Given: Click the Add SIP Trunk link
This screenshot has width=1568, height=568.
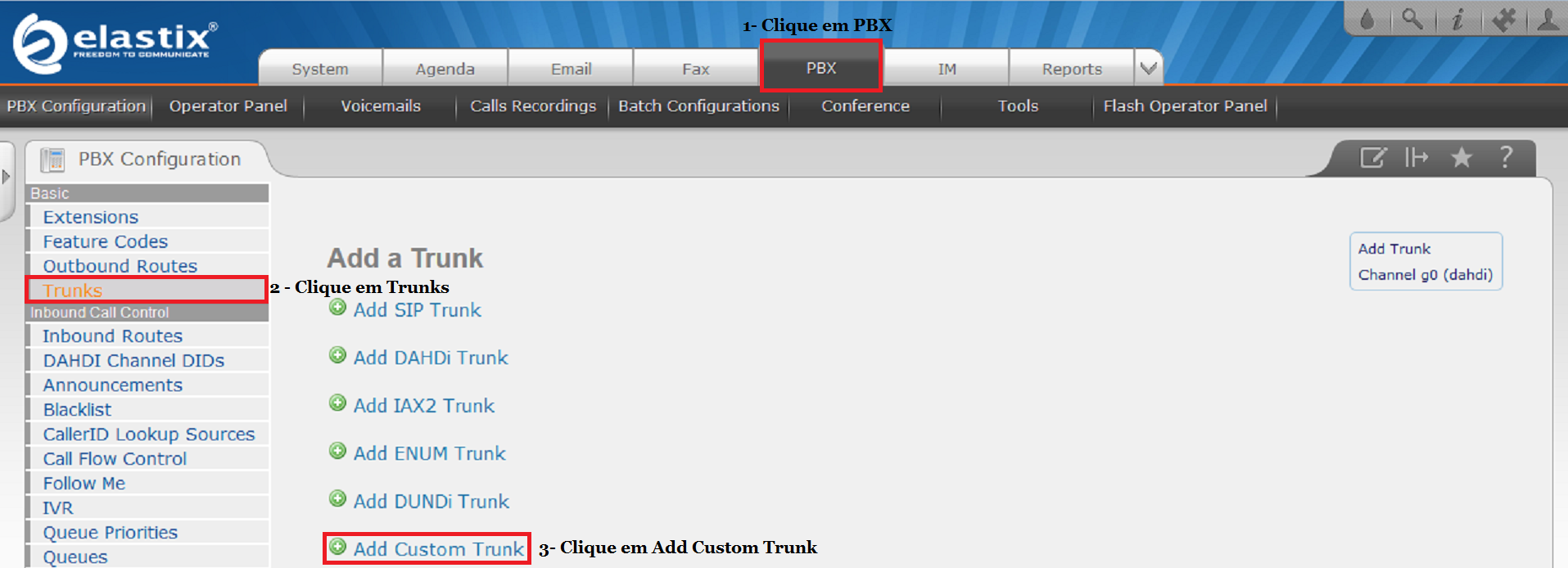Looking at the screenshot, I should (x=417, y=310).
